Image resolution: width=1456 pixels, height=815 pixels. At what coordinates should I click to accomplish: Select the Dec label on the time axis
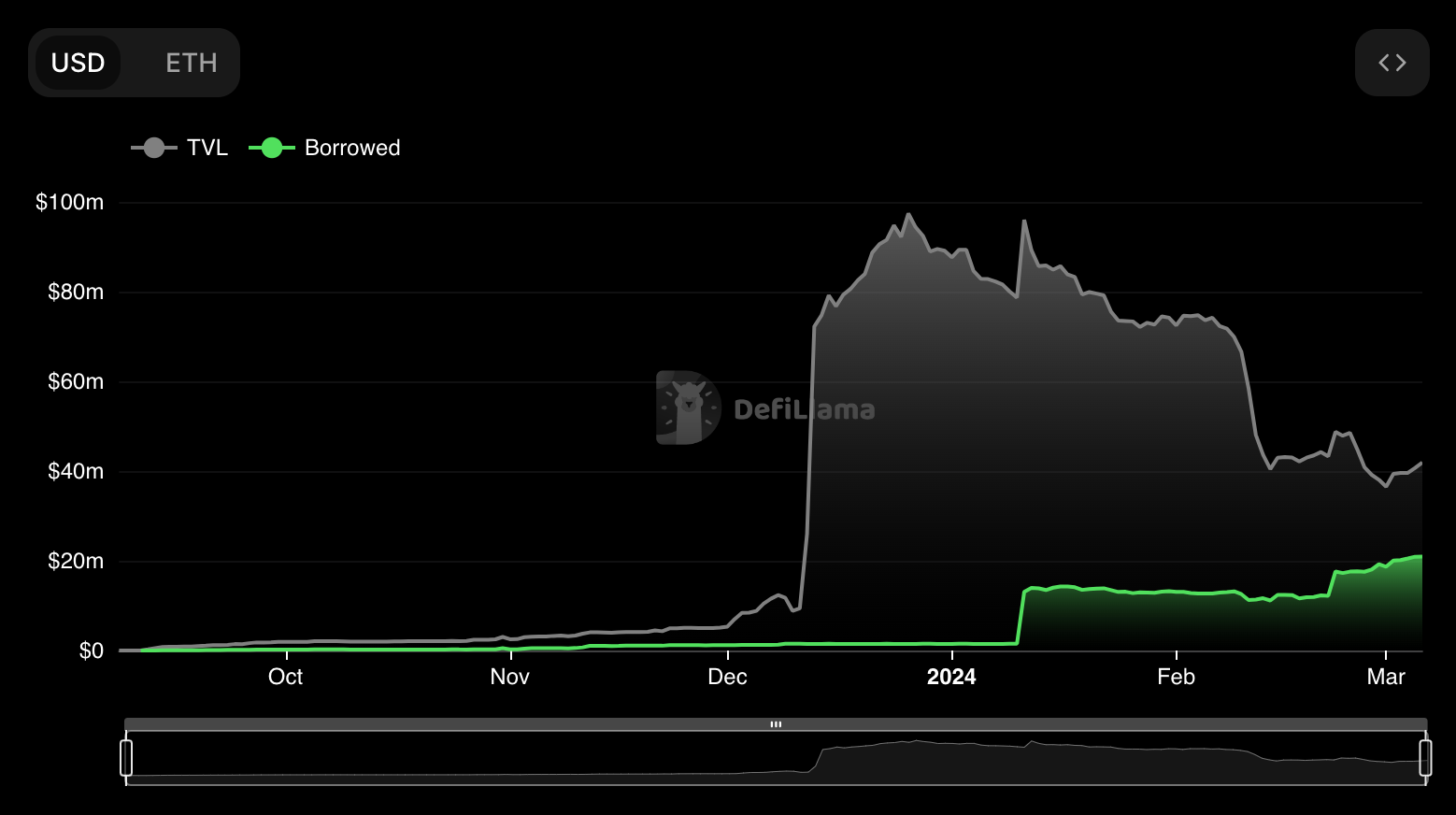[x=727, y=677]
